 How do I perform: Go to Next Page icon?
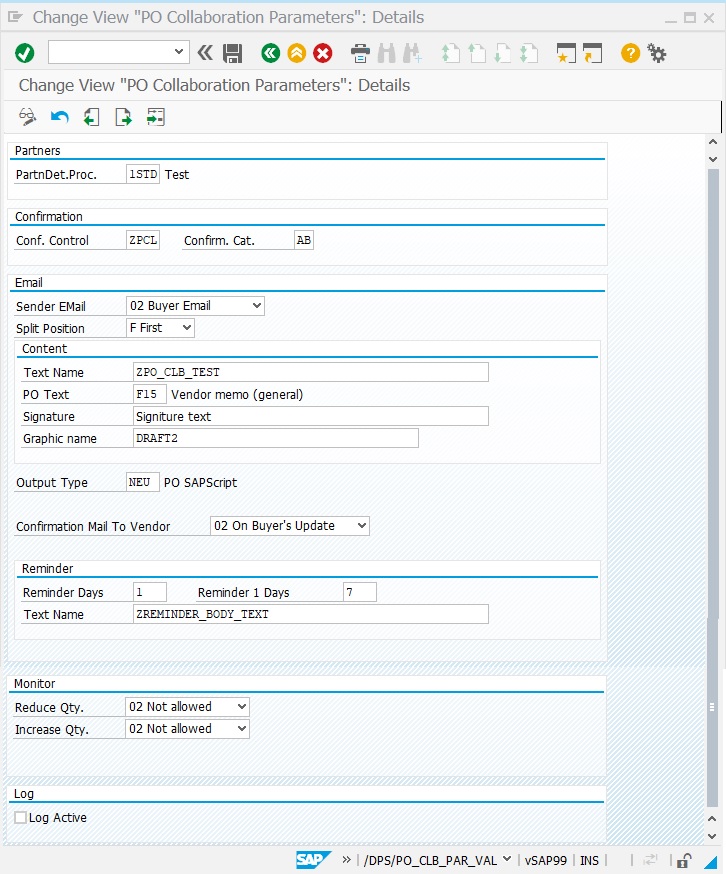(x=502, y=54)
